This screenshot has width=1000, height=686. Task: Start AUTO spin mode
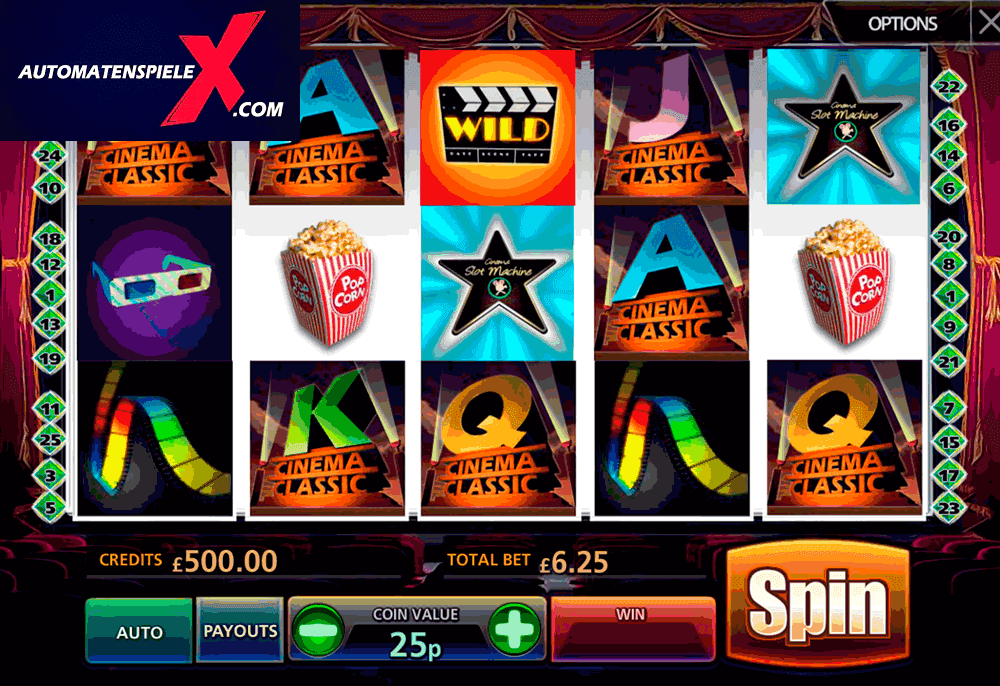point(139,631)
